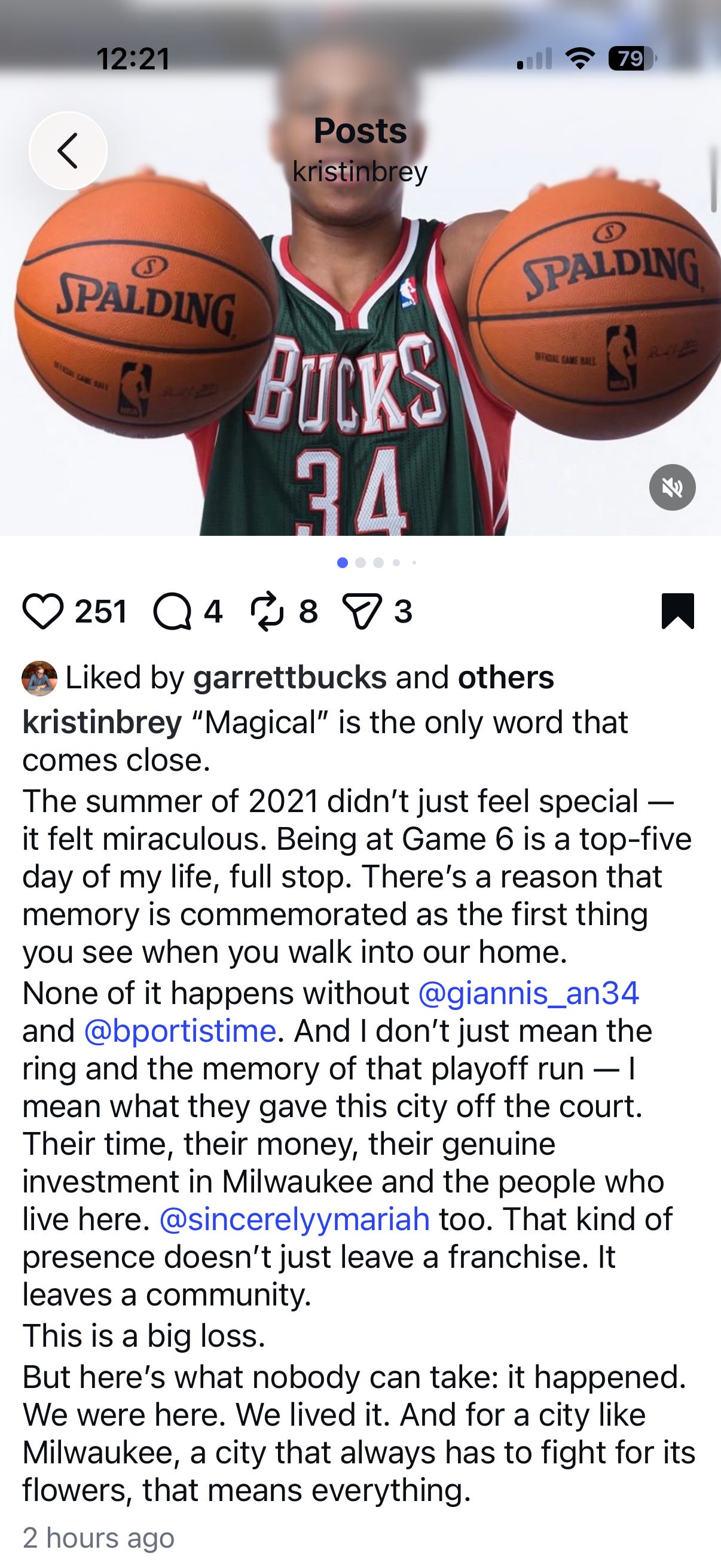Open comments via speech bubble icon
Image resolution: width=721 pixels, height=1568 pixels.
pos(173,611)
